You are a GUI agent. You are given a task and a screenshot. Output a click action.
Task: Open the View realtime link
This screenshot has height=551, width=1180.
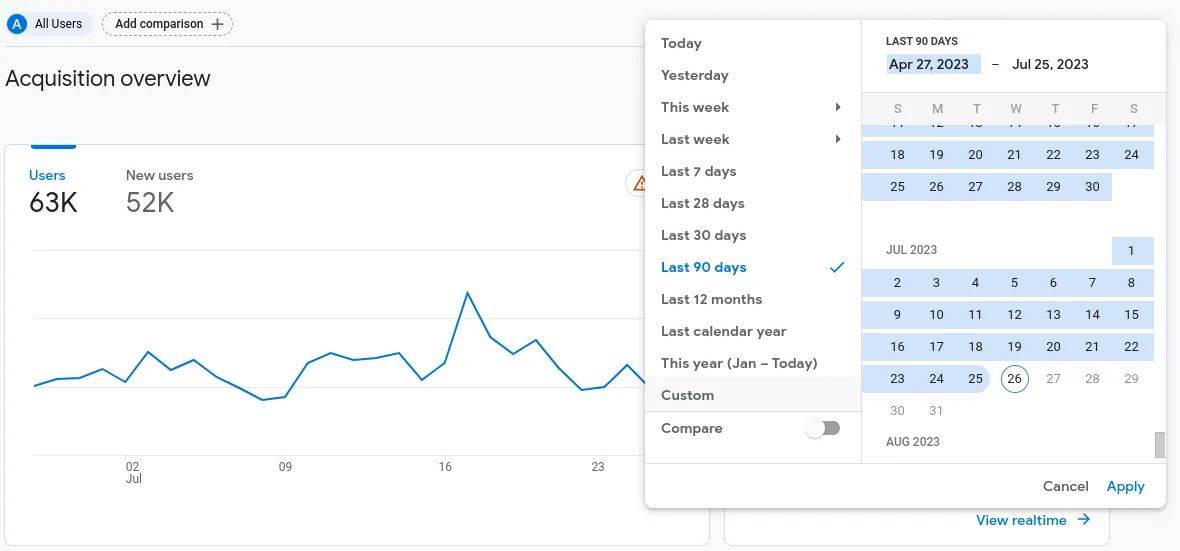point(1020,520)
